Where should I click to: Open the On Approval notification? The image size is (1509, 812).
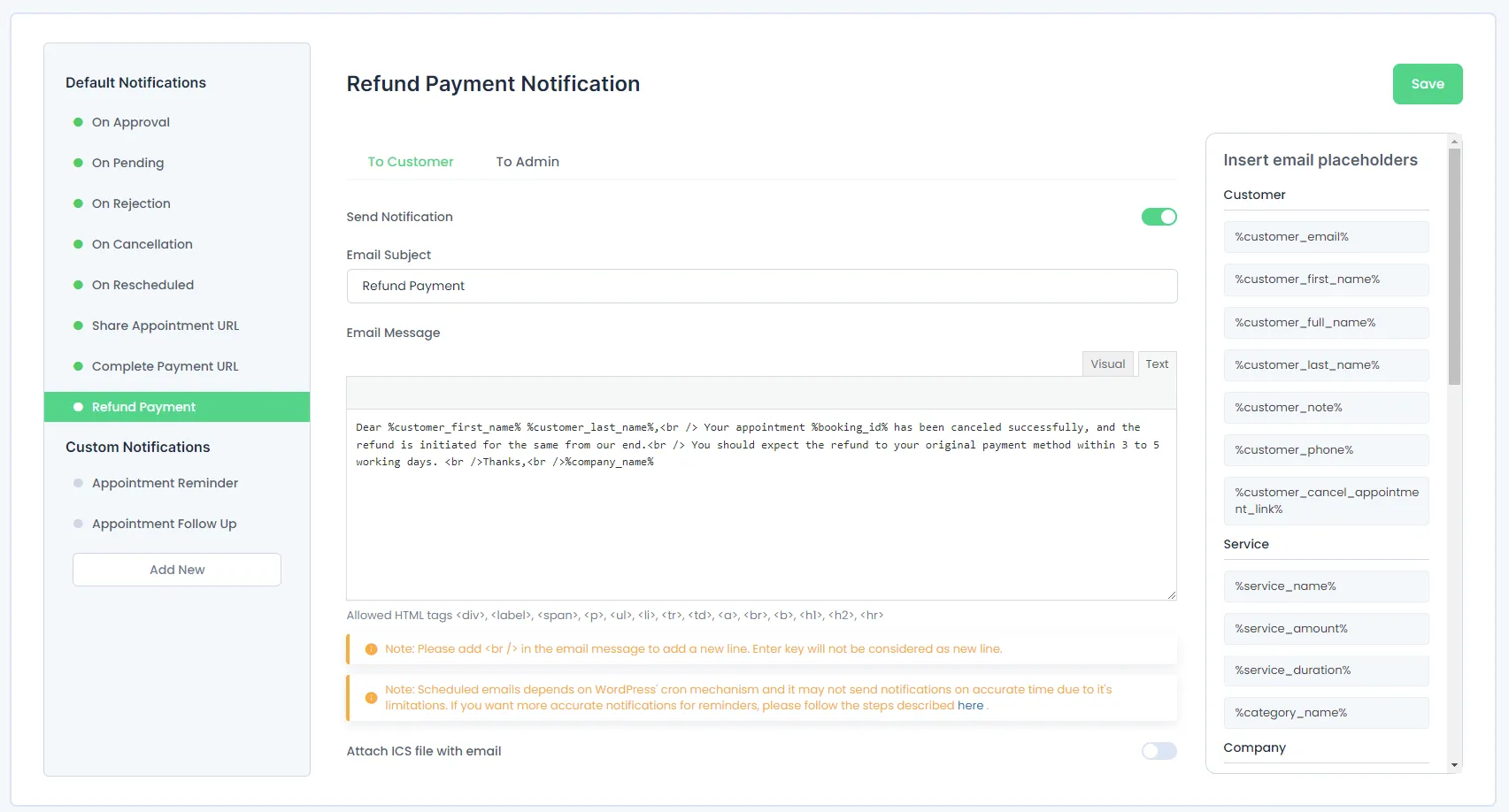pyautogui.click(x=131, y=122)
